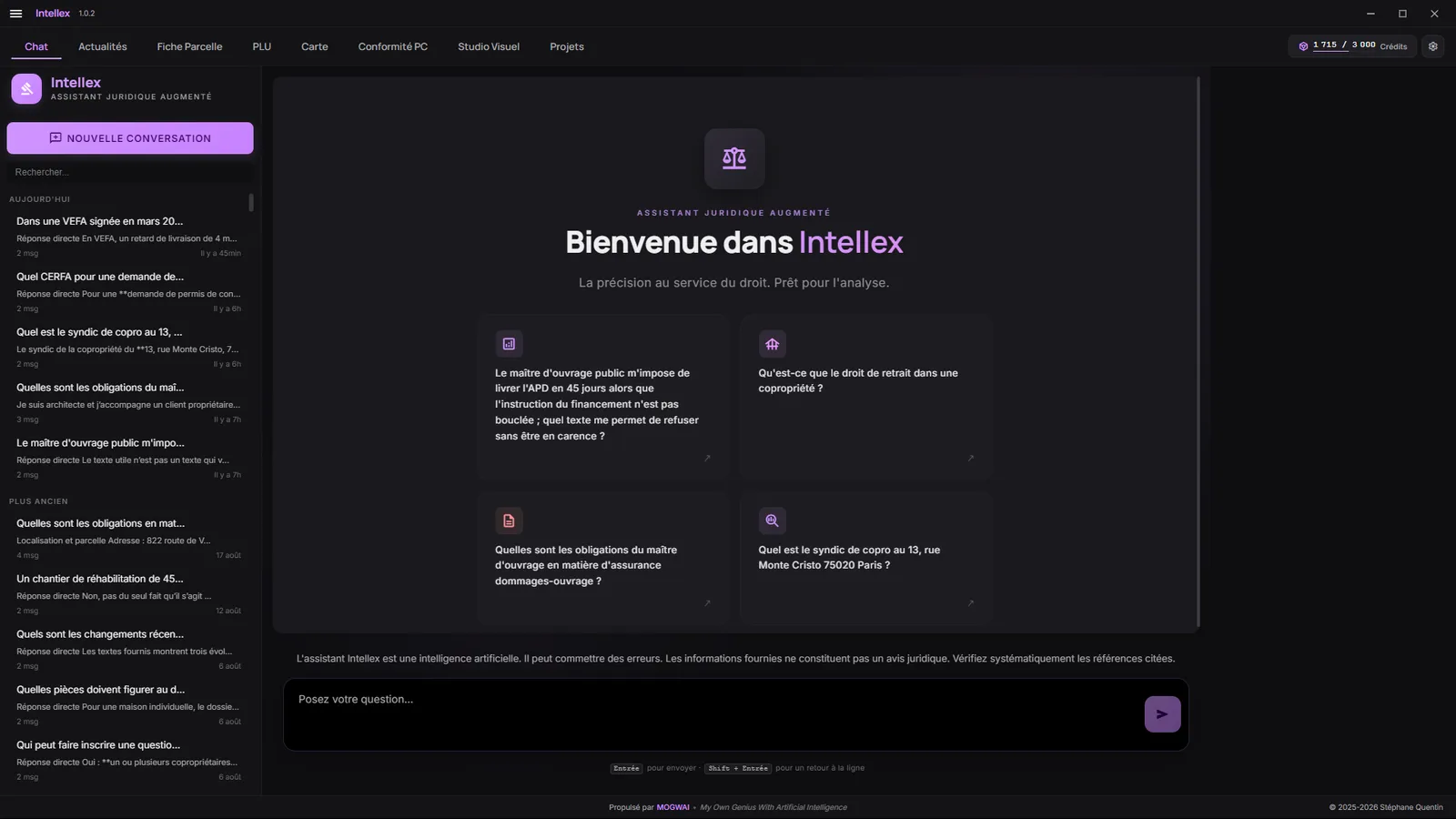
Task: Maximize the Intellex window
Action: [1402, 14]
